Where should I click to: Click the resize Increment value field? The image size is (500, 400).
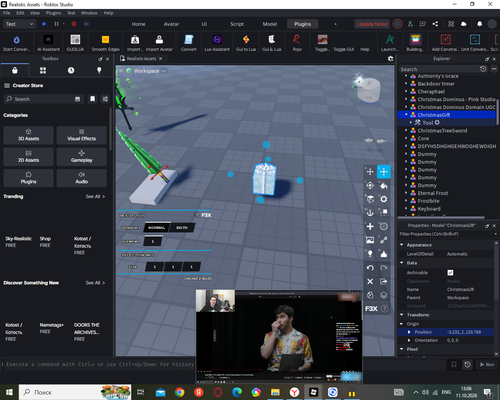point(153,241)
